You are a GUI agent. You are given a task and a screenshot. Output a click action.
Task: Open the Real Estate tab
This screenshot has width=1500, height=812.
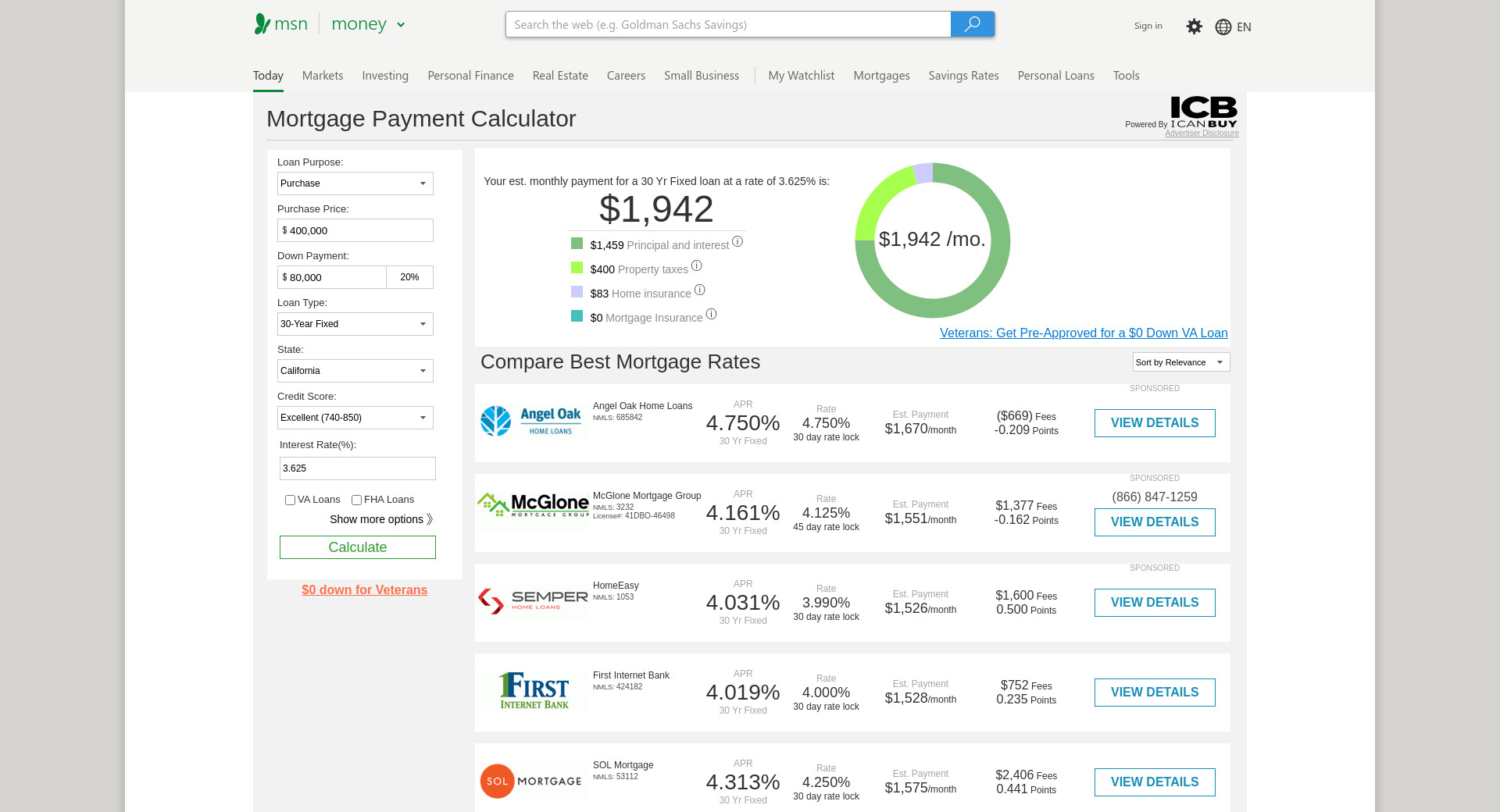coord(559,76)
